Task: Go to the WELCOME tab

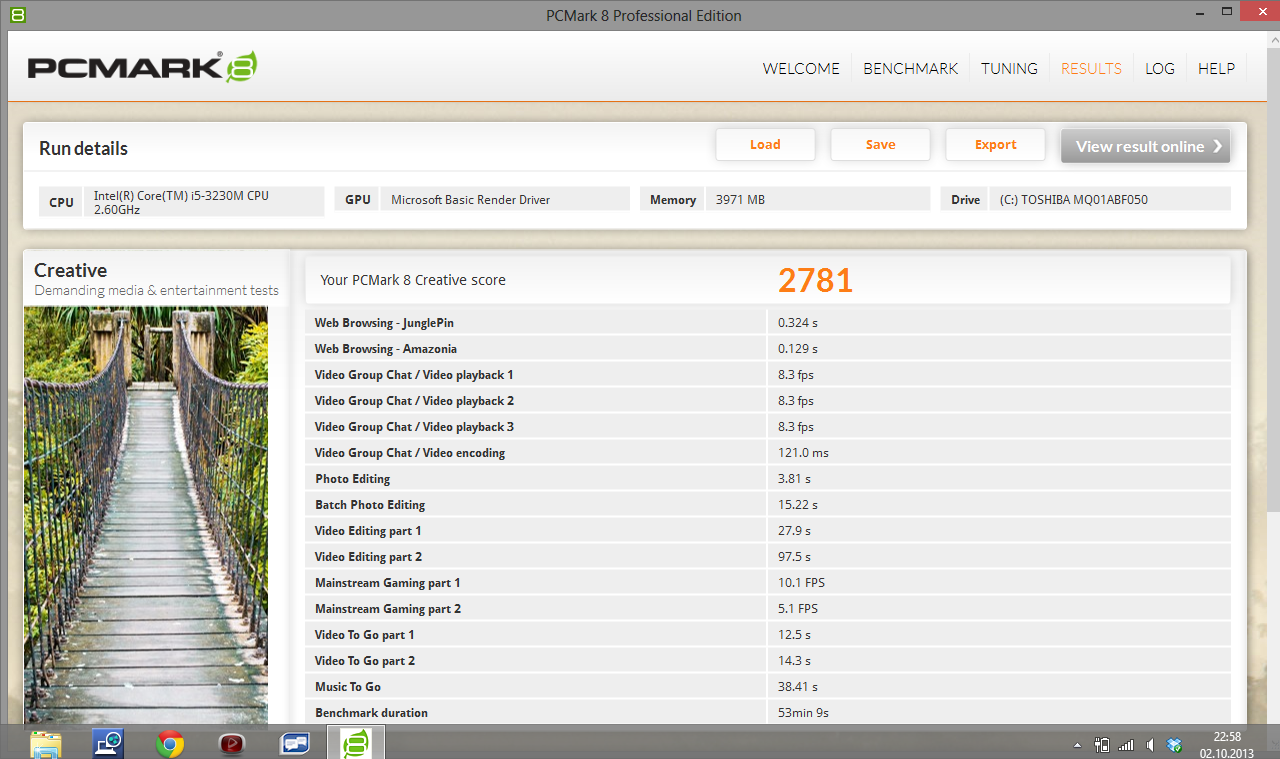Action: [x=801, y=68]
